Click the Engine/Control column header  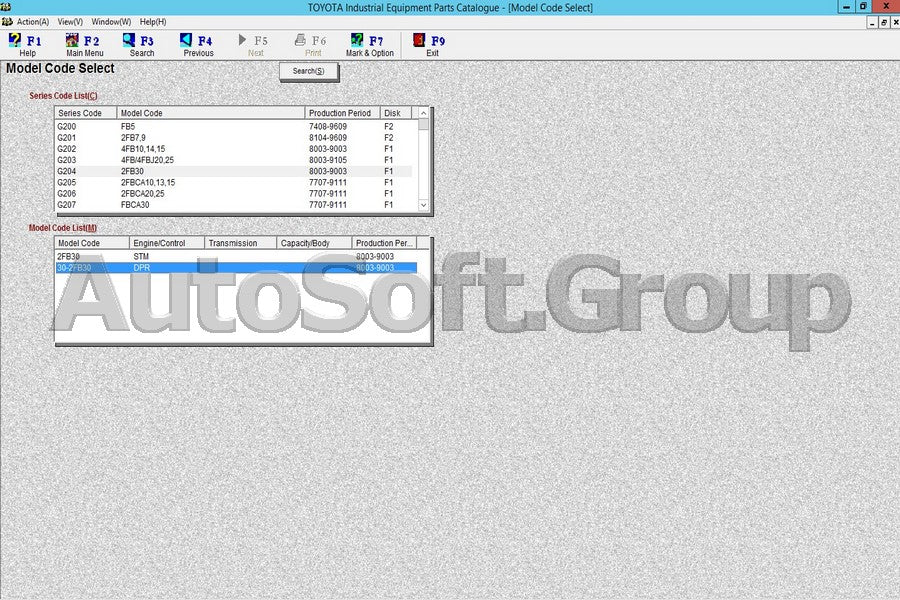[166, 243]
